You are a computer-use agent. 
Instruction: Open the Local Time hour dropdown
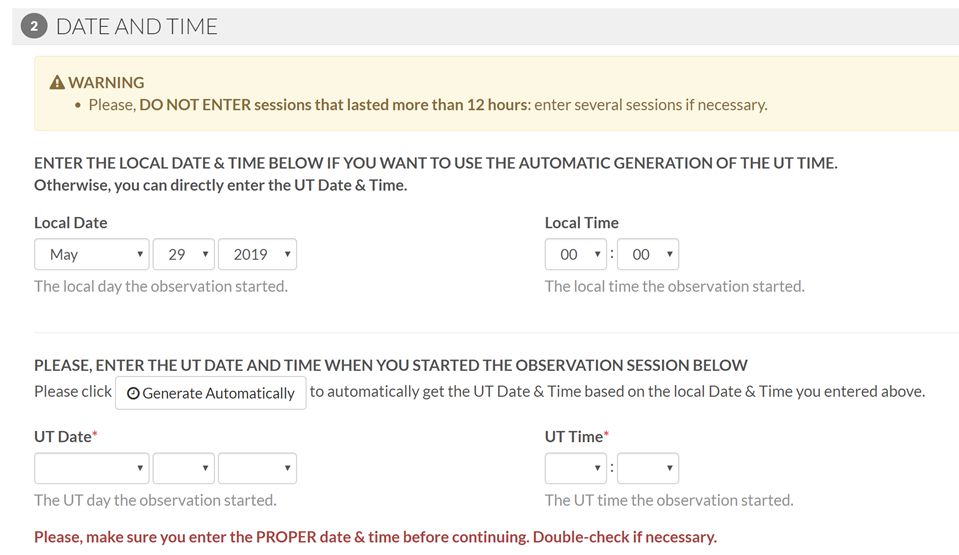(x=576, y=254)
